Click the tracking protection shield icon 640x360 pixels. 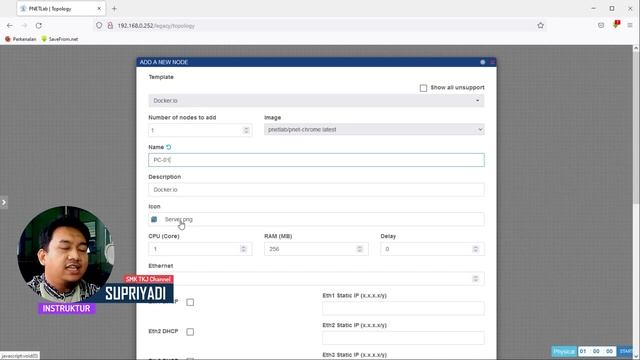[x=99, y=25]
